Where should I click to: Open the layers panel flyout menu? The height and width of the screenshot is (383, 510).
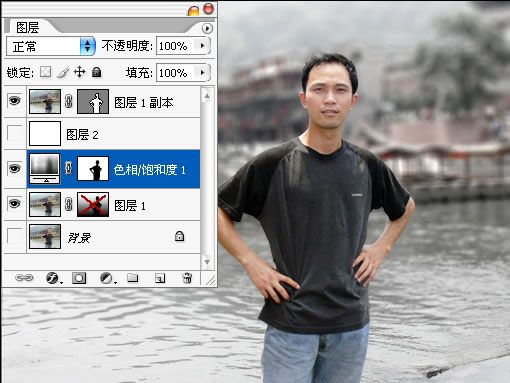pos(207,28)
